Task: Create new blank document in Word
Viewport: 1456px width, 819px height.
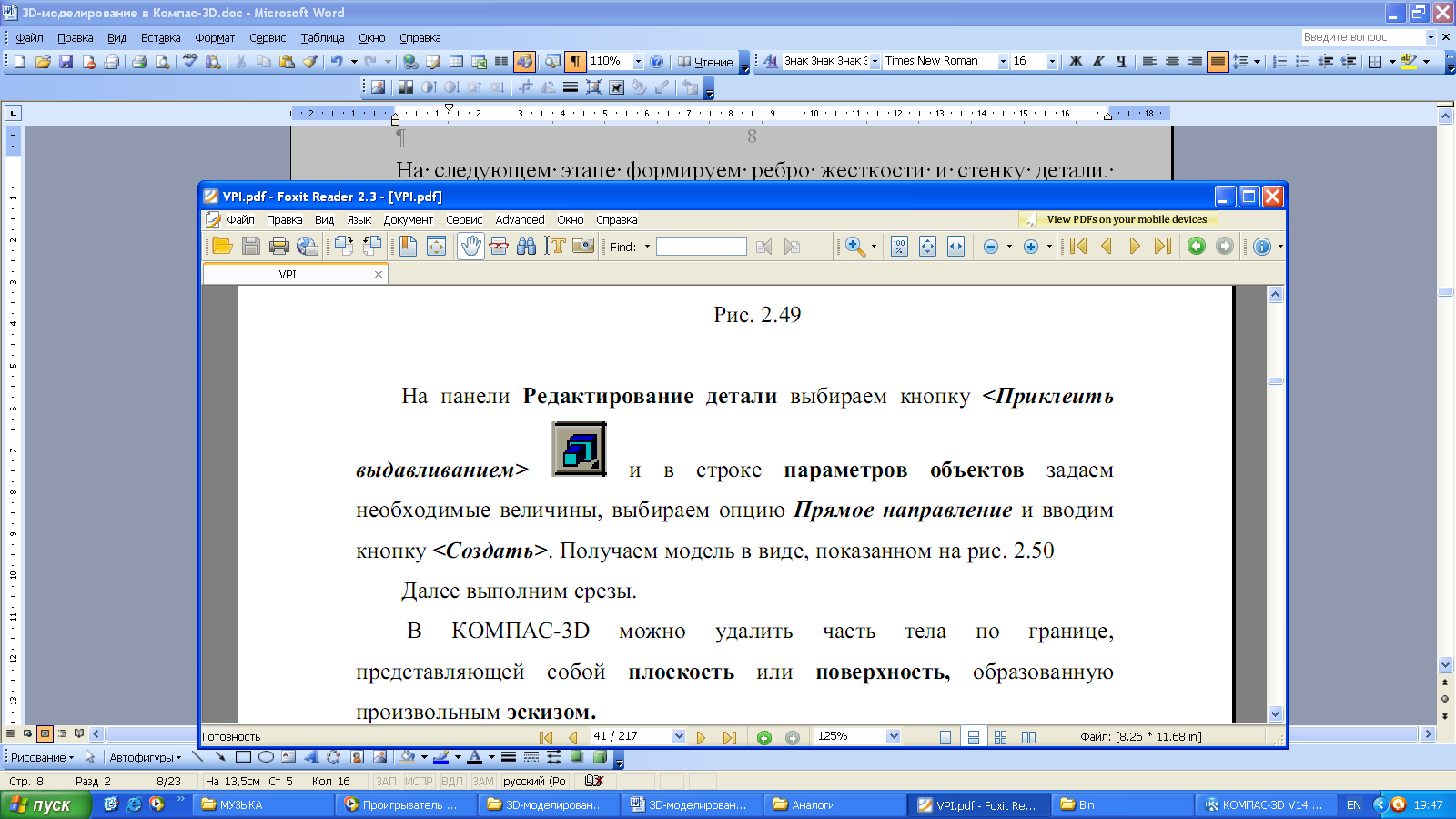Action: click(x=20, y=61)
